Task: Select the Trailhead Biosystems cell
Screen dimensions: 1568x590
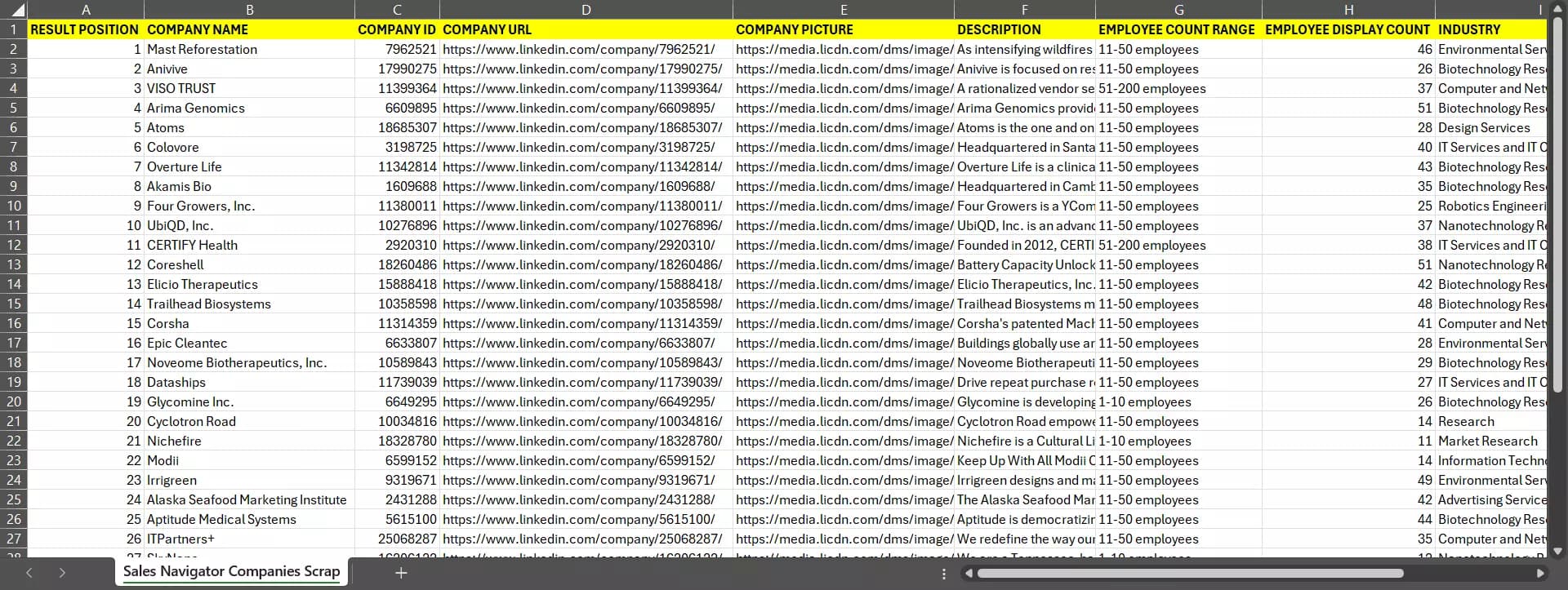Action: (249, 304)
